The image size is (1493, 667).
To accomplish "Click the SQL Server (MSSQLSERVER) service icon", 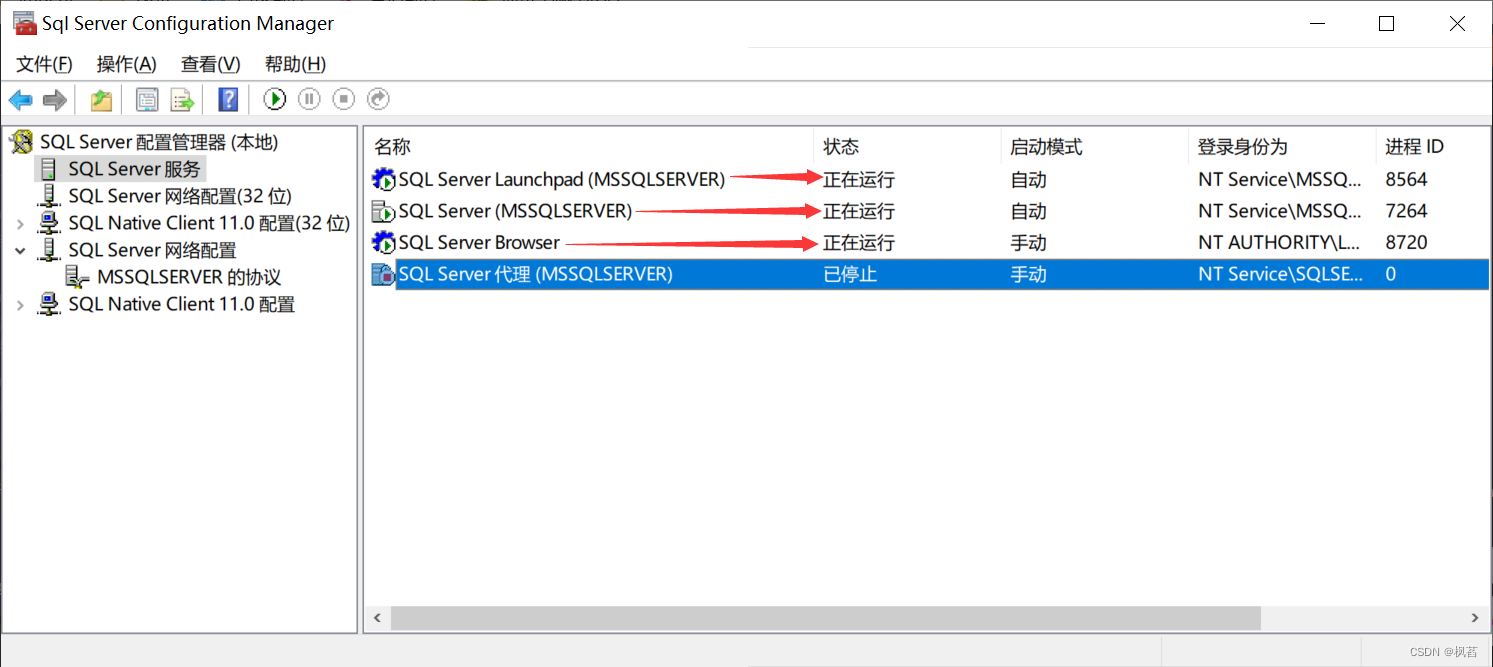I will point(383,211).
